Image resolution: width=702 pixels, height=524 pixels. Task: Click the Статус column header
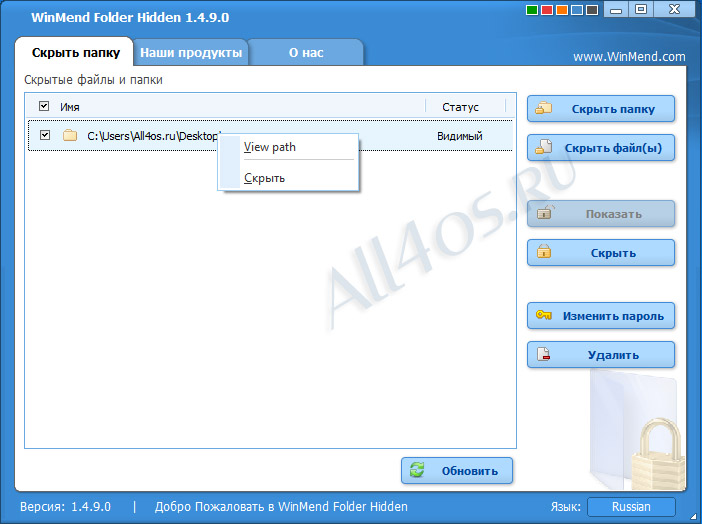click(460, 107)
